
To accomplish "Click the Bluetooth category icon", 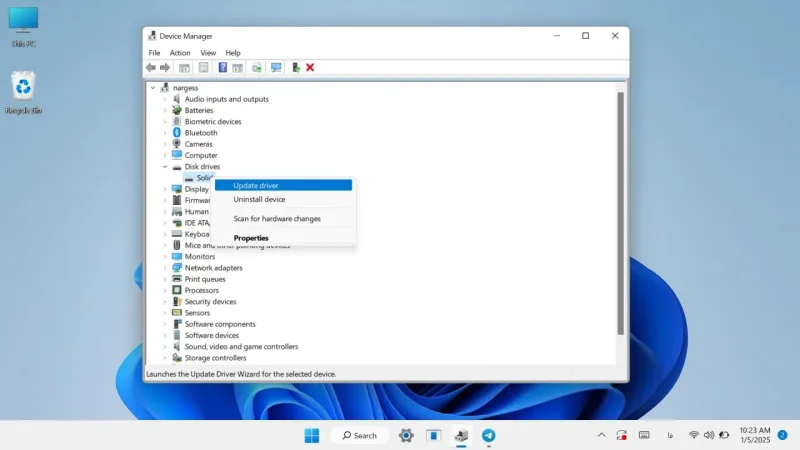I will click(x=177, y=133).
